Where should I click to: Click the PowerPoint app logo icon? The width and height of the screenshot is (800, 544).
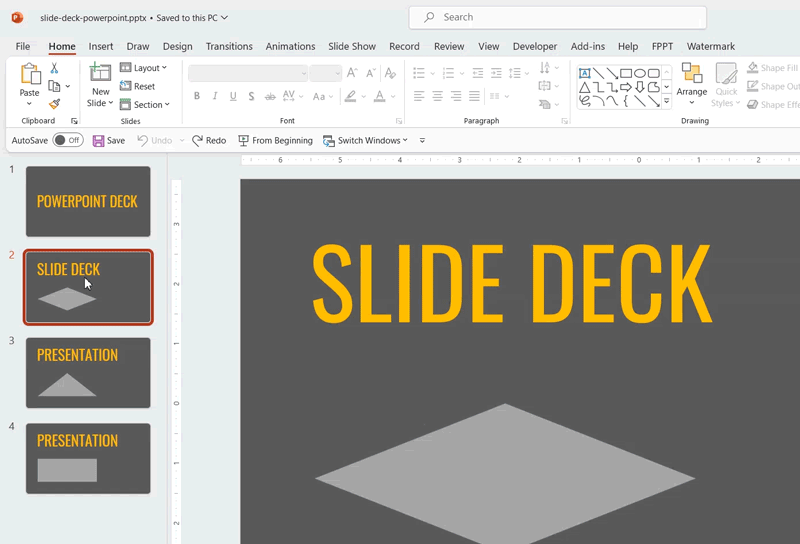click(17, 18)
